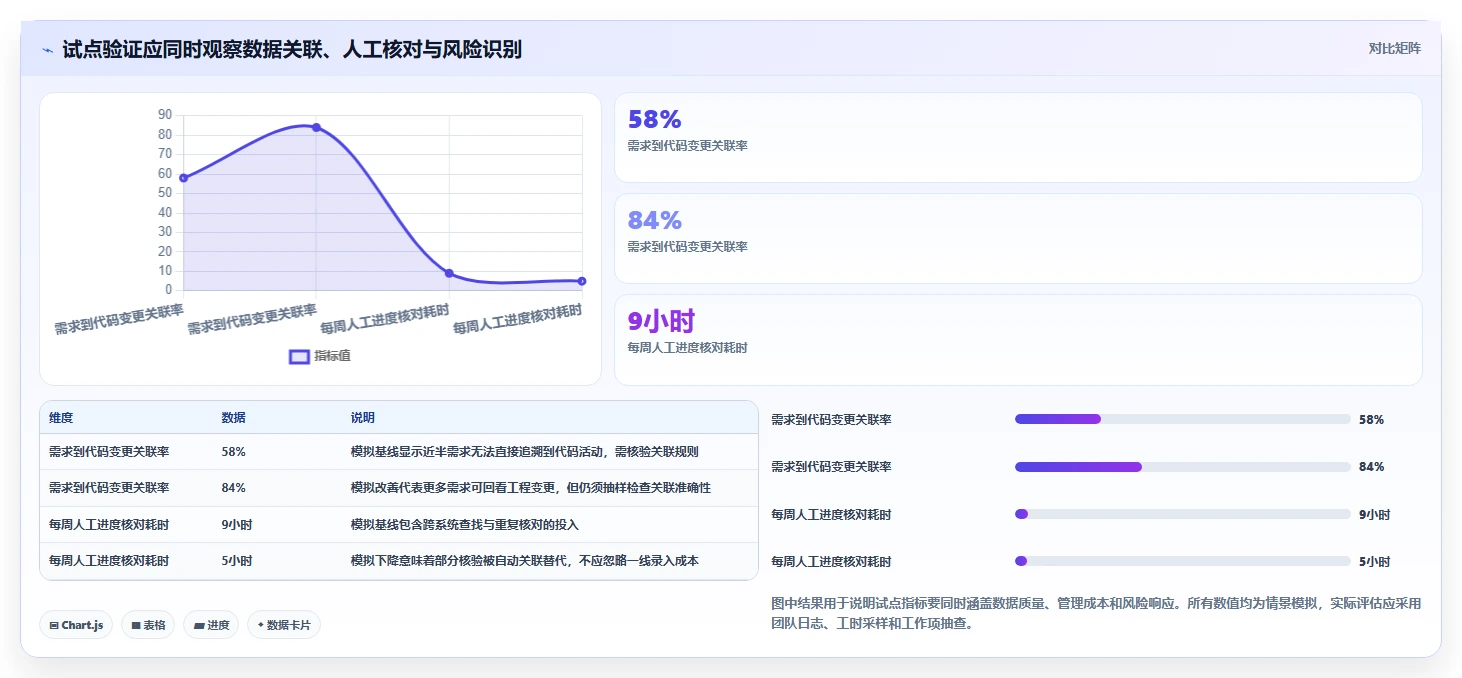This screenshot has height=678, width=1462.
Task: Click the 数据 table column header
Action: (x=233, y=418)
